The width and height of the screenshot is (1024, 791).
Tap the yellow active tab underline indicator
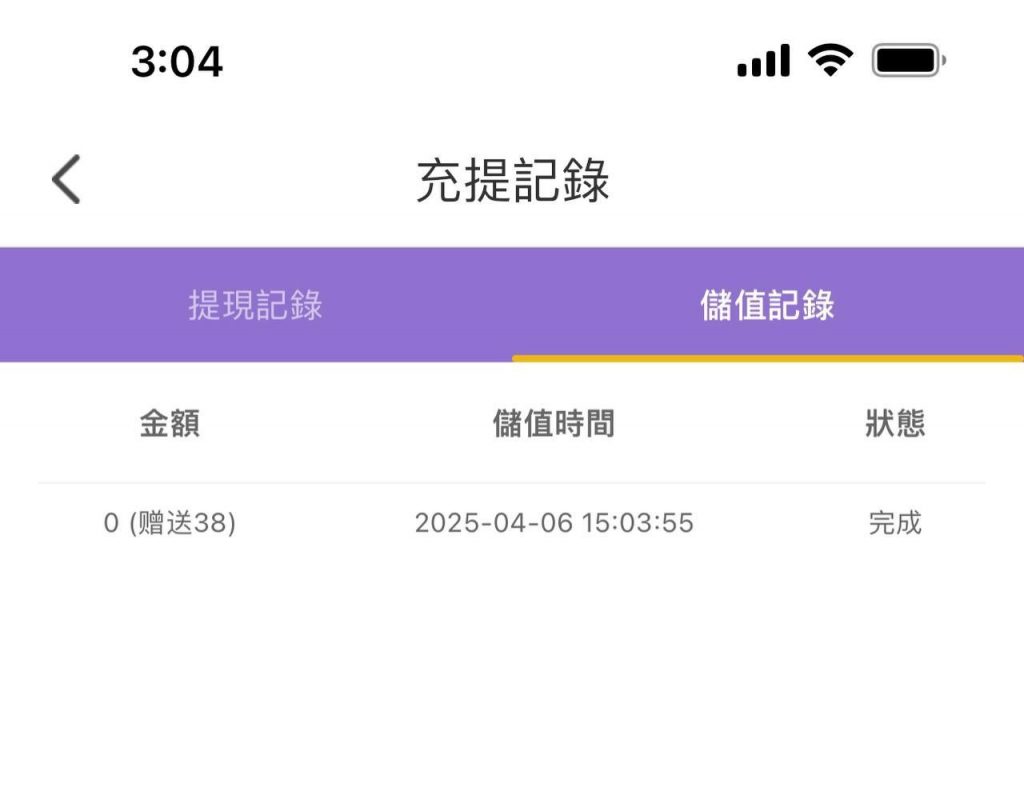[767, 358]
